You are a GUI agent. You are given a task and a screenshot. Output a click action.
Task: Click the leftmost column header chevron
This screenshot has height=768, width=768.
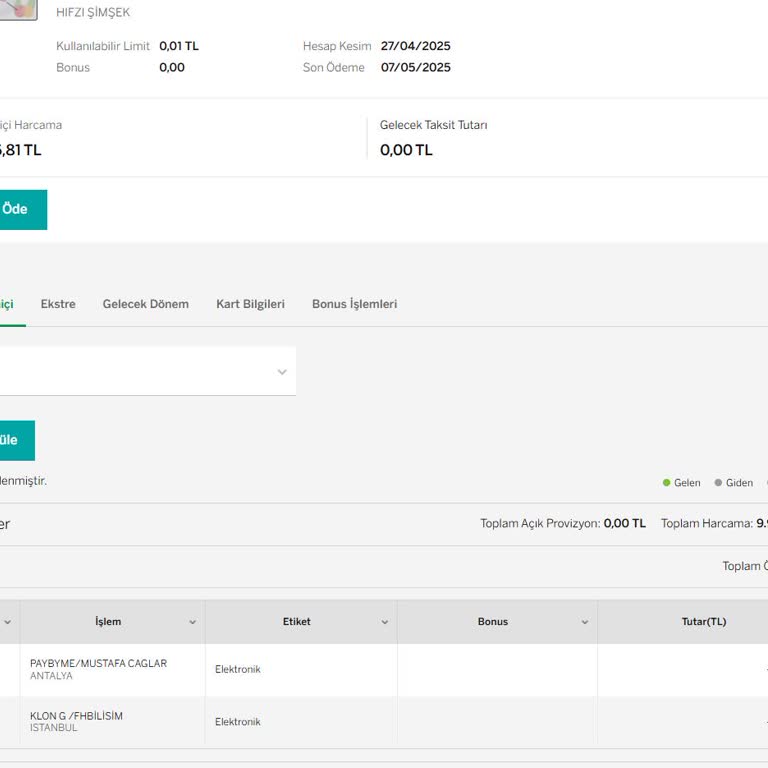7,622
